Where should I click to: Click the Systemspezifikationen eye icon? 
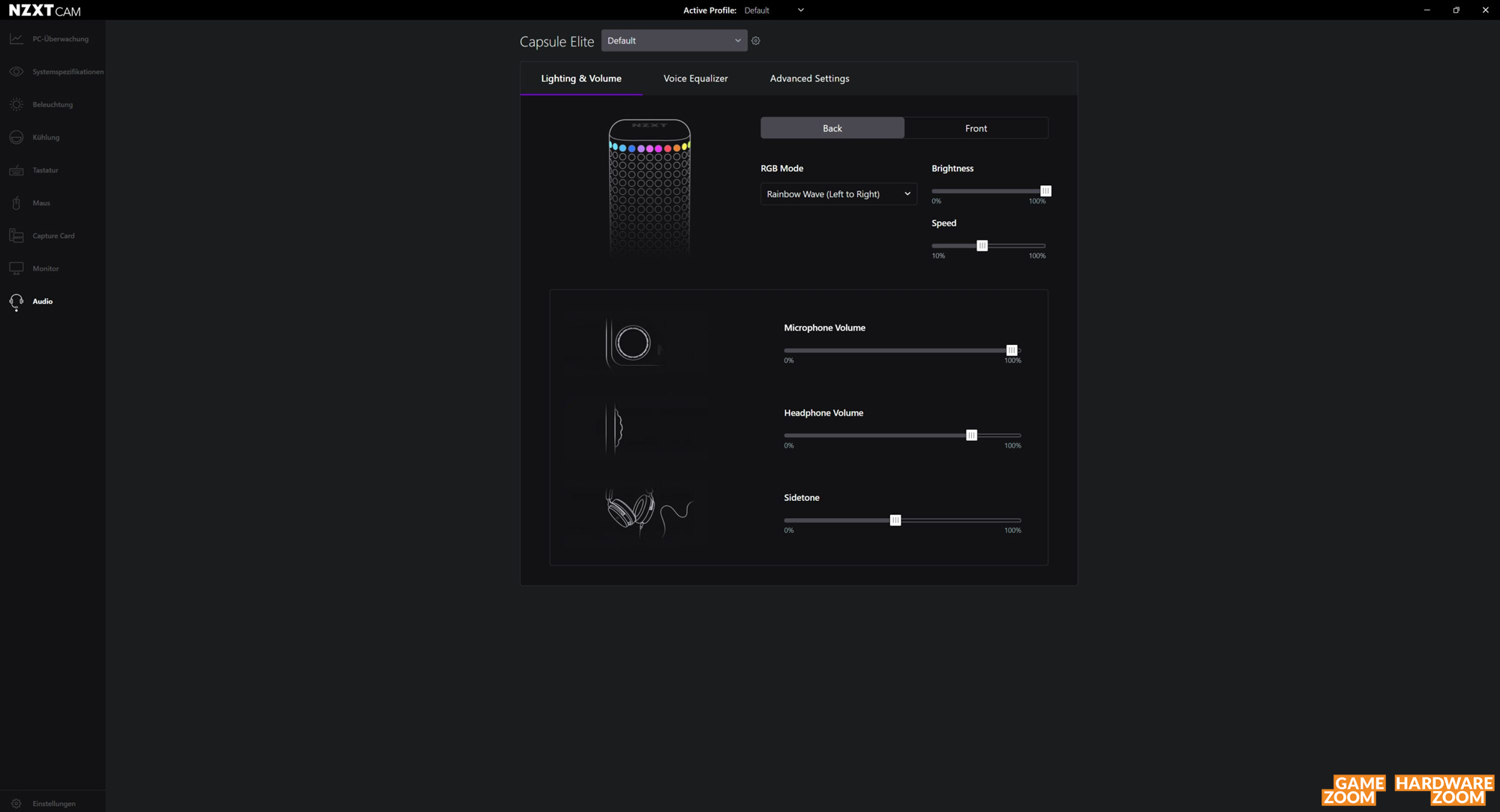16,72
